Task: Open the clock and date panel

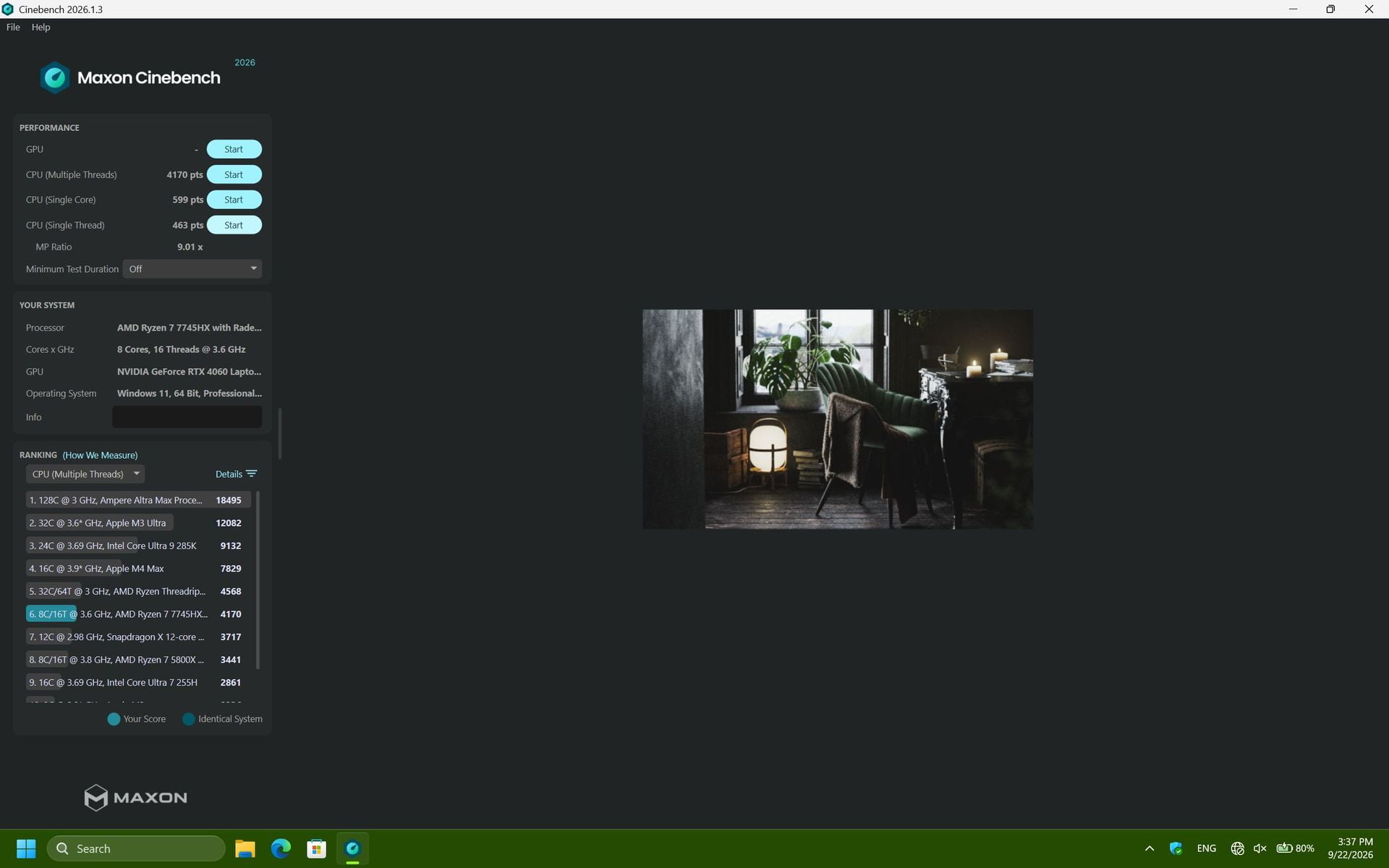Action: pos(1350,848)
